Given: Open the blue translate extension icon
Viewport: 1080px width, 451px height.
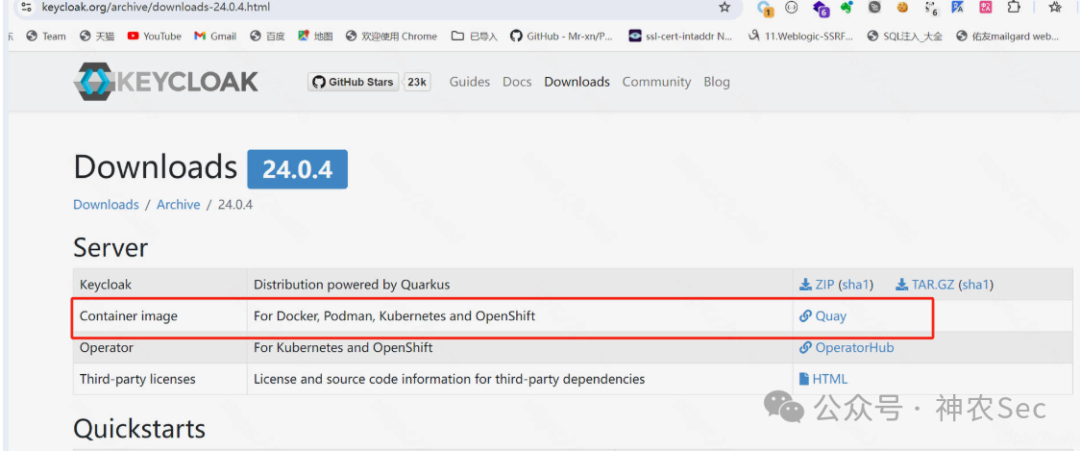Looking at the screenshot, I should pos(957,7).
